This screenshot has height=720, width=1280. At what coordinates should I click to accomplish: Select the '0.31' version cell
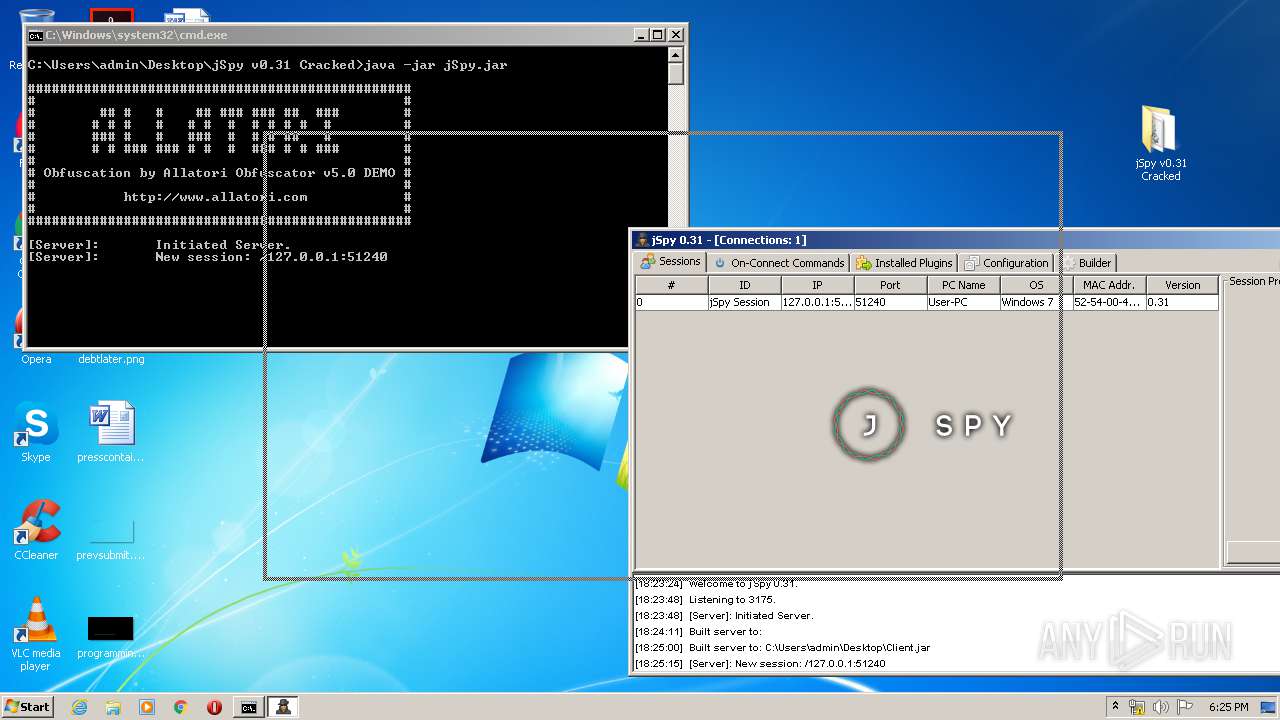[1182, 302]
